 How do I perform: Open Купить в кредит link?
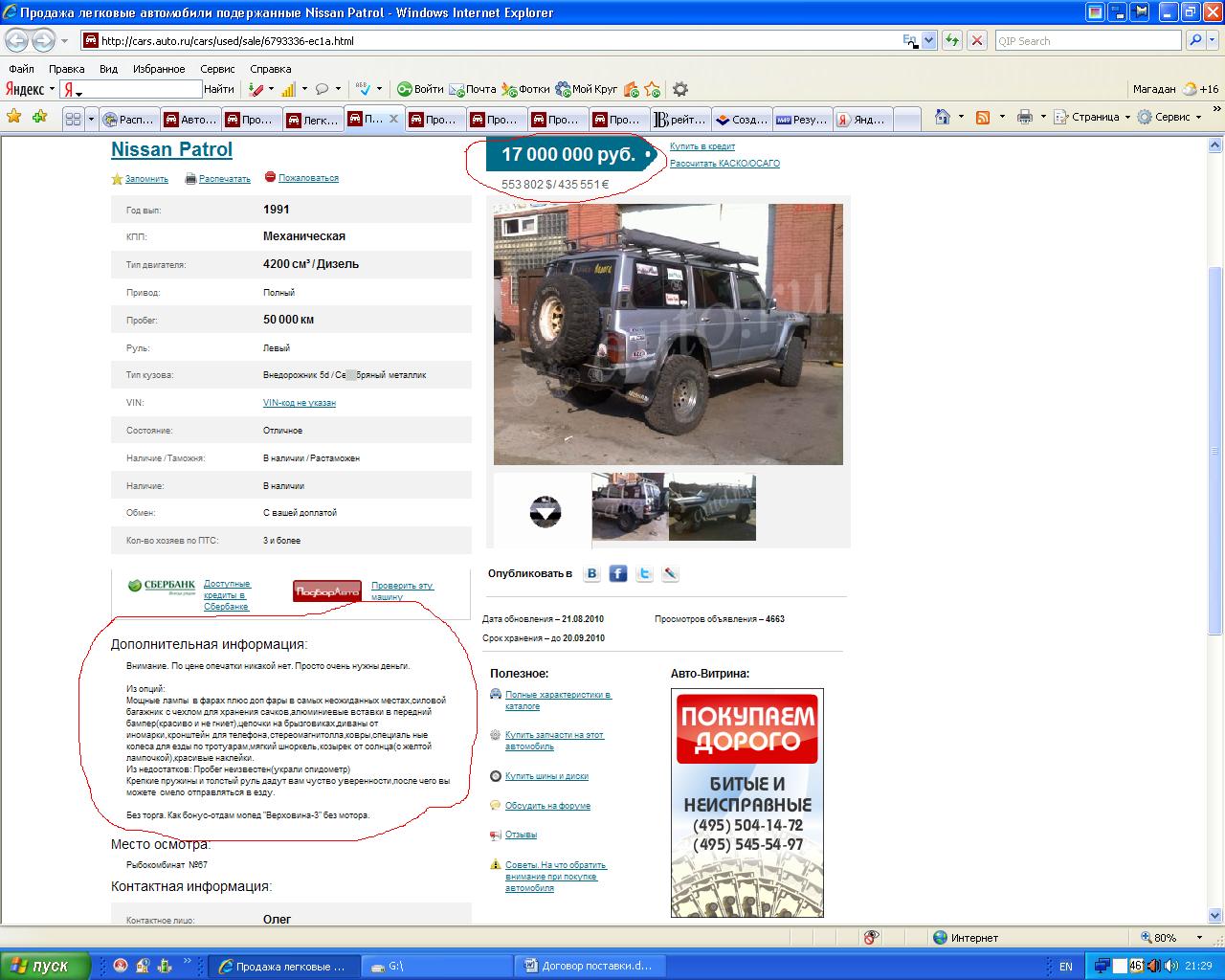[x=702, y=146]
